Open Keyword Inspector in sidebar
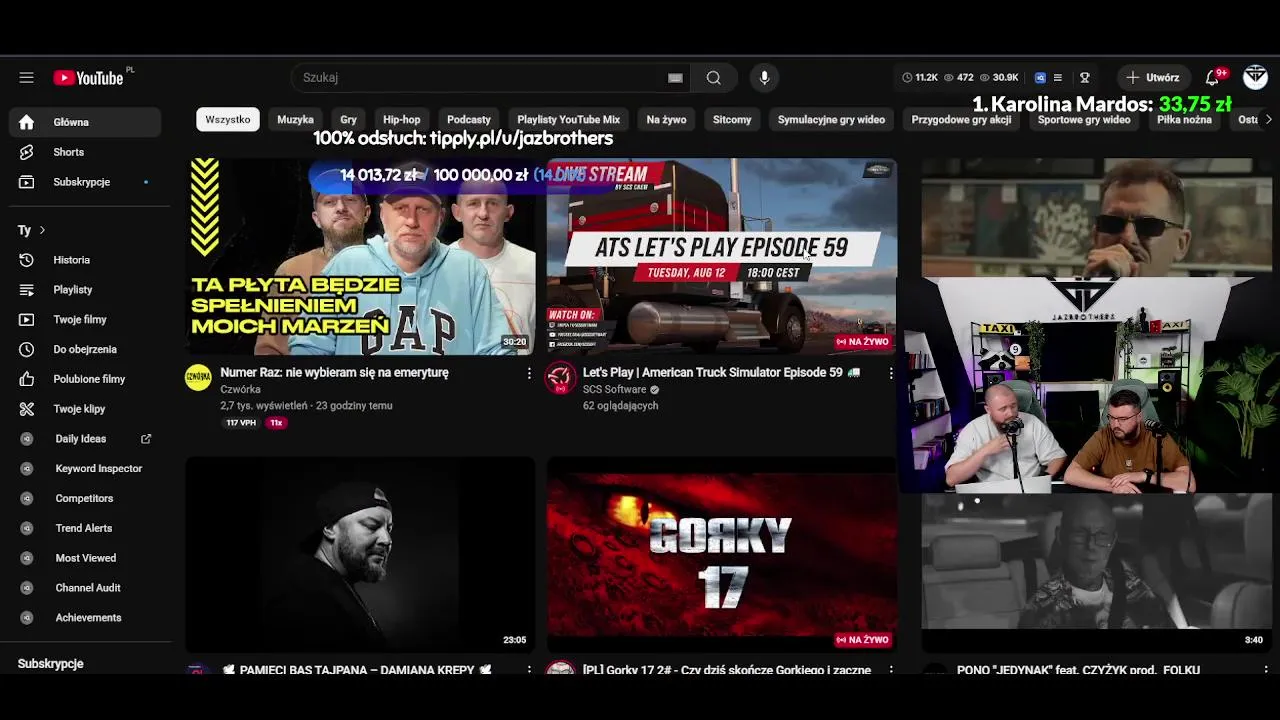This screenshot has width=1280, height=720. tap(85, 468)
